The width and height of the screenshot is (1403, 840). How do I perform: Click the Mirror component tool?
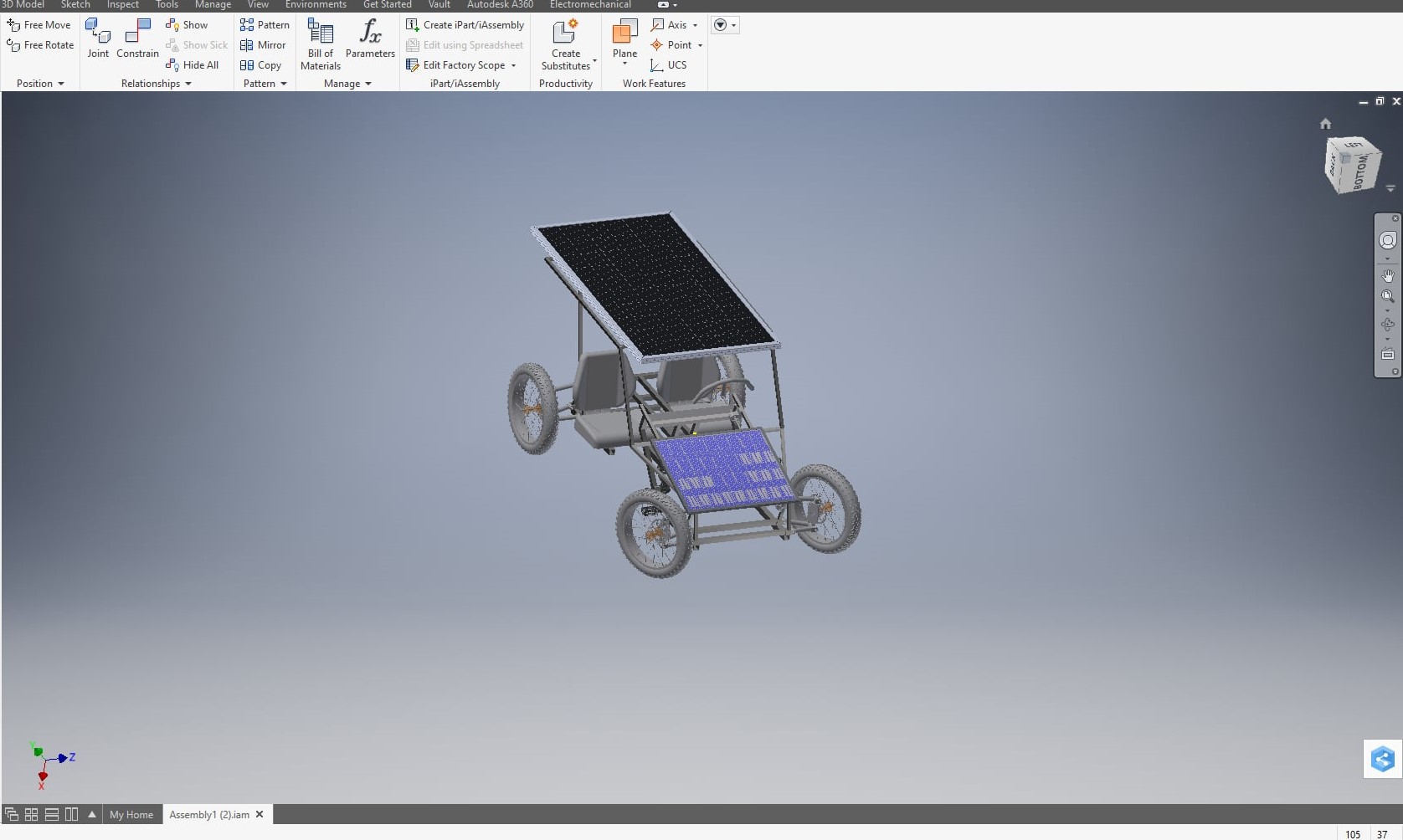click(x=264, y=45)
